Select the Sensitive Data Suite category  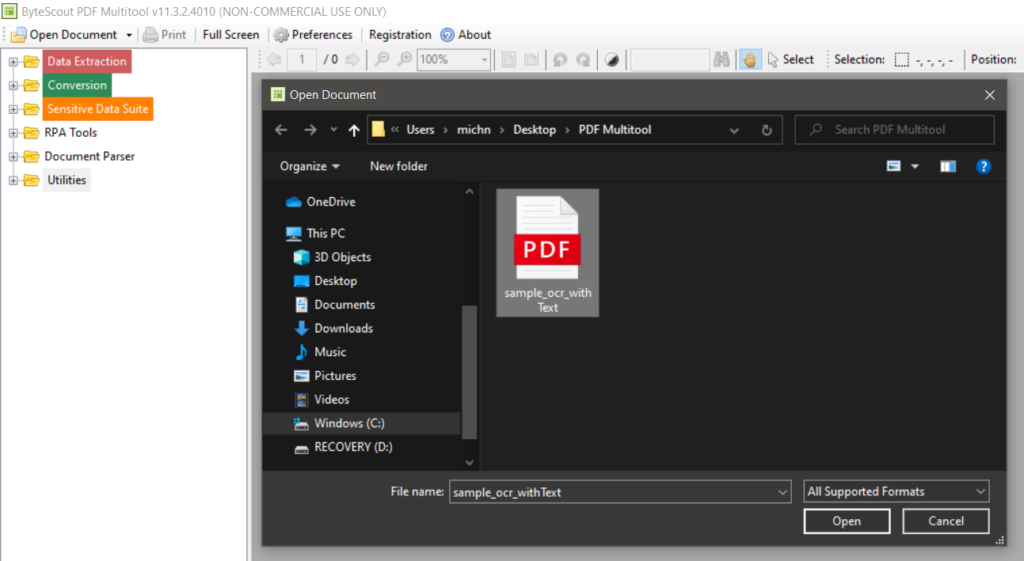click(98, 109)
